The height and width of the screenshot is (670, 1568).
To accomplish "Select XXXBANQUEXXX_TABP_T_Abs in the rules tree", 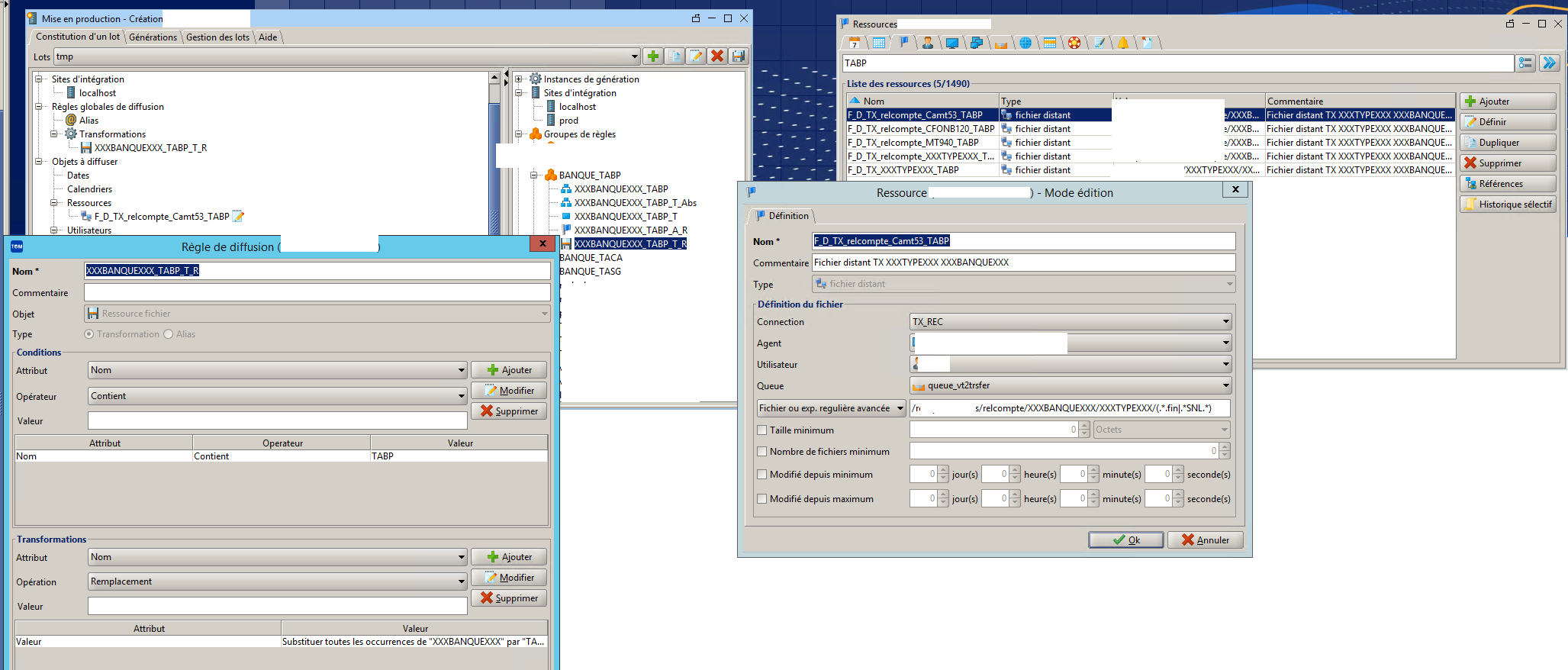I will [x=635, y=202].
